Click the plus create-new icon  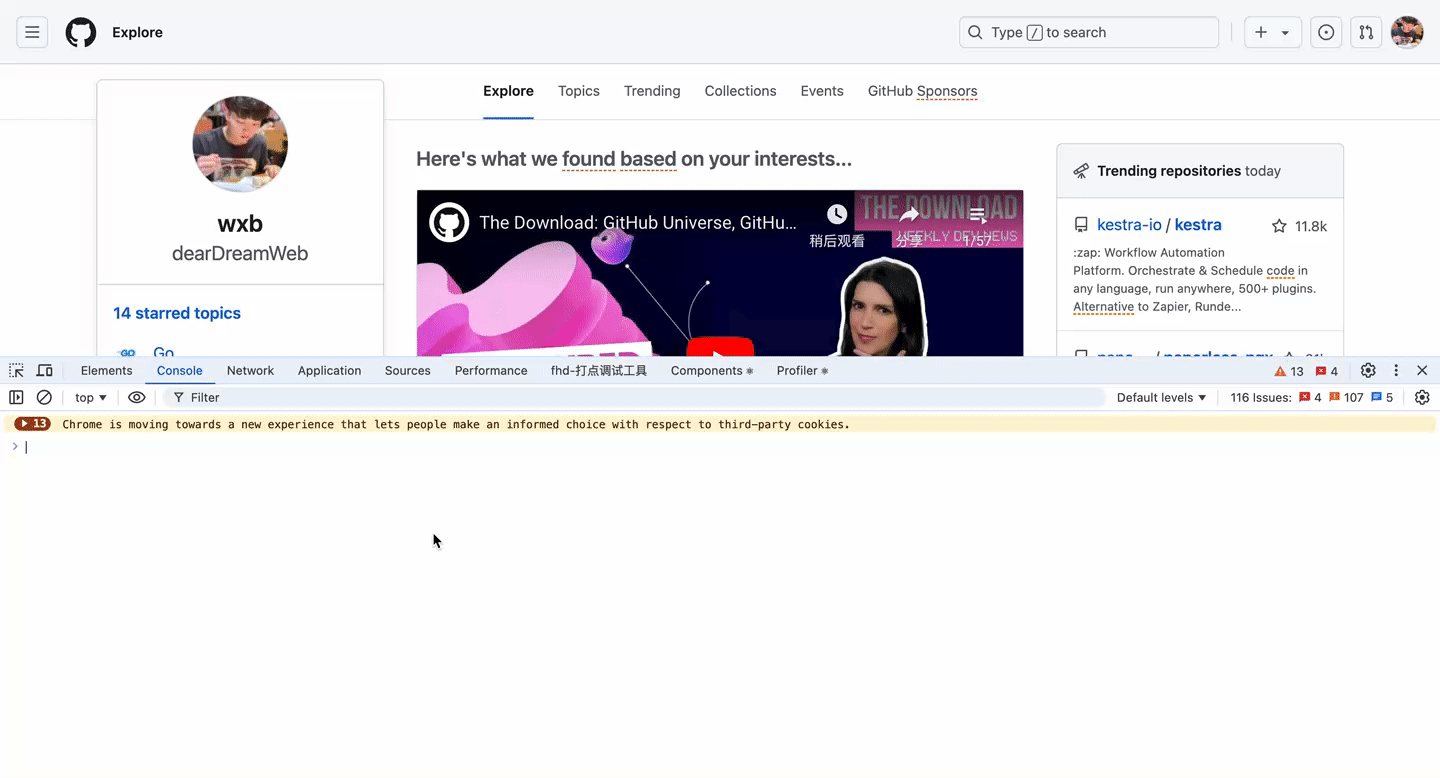pos(1261,32)
